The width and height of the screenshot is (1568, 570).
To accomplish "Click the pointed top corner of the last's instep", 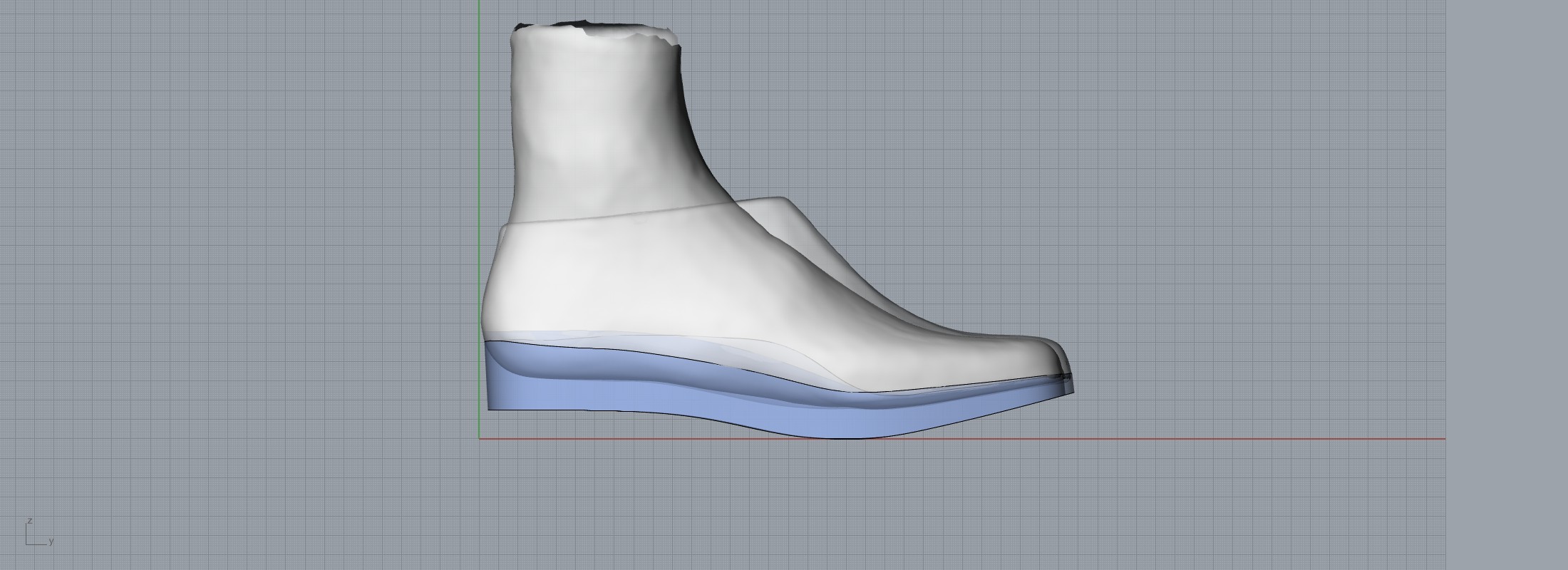I will tap(784, 199).
